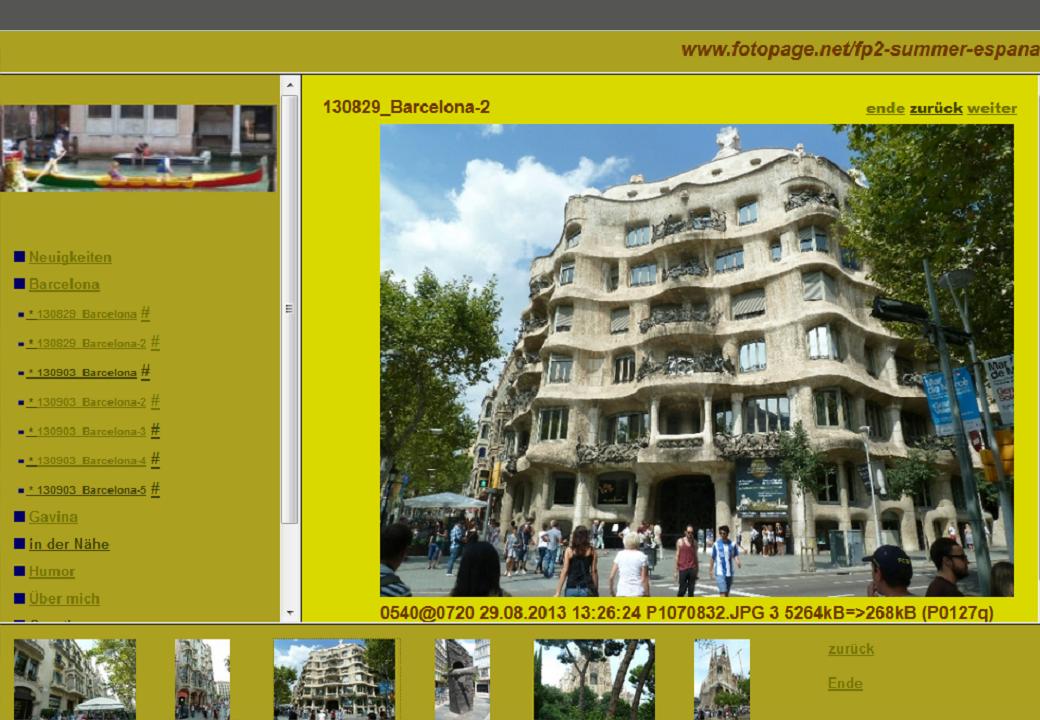Click the photo caption with P1070832.JPG
This screenshot has width=1040, height=720.
click(x=686, y=613)
